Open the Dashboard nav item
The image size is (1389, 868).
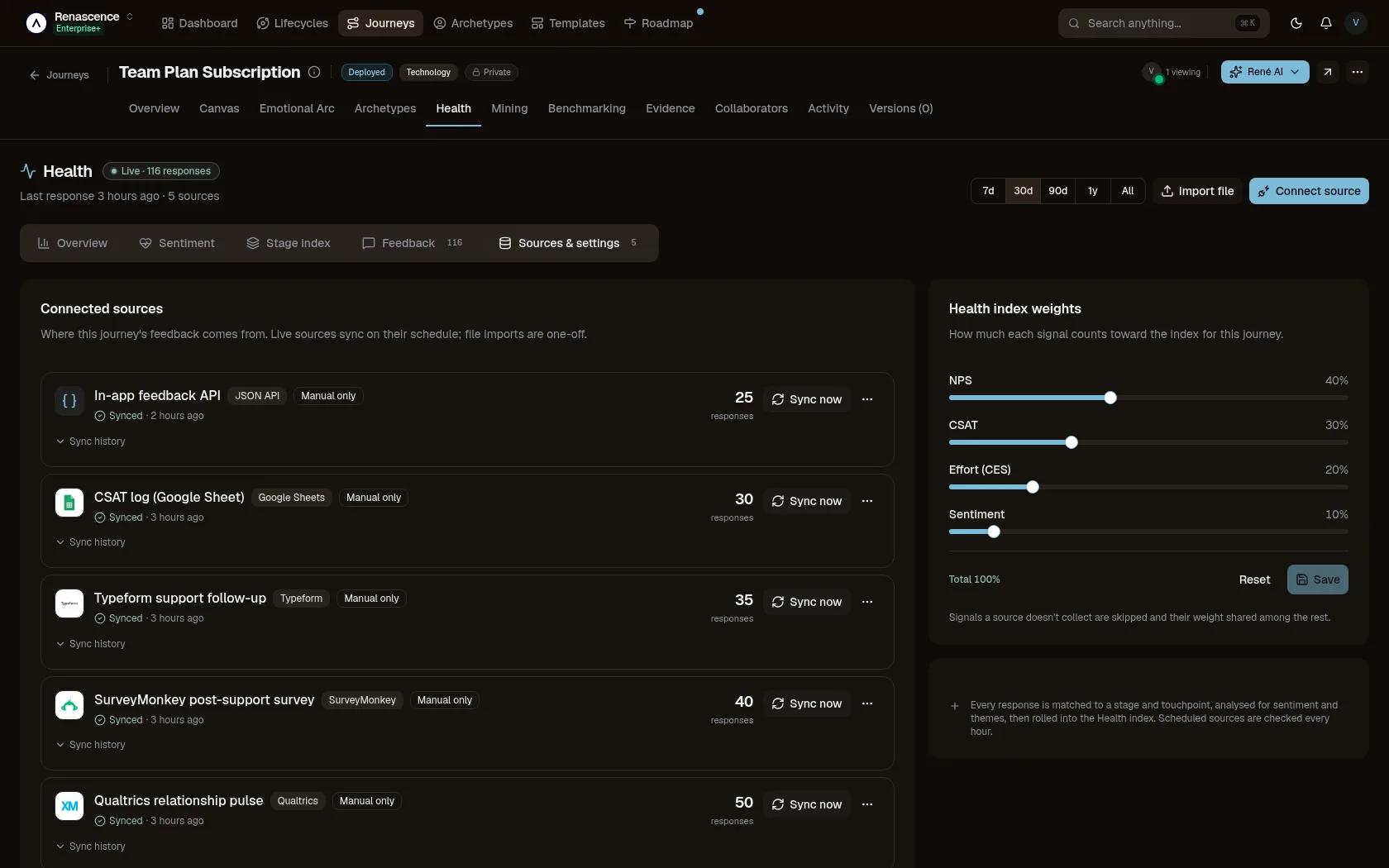coord(199,23)
